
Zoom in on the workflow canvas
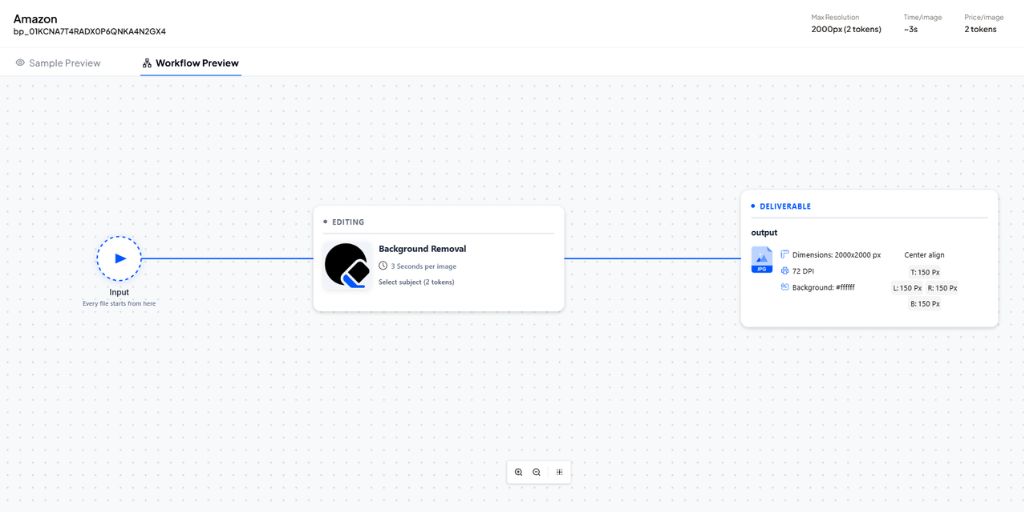pos(519,472)
